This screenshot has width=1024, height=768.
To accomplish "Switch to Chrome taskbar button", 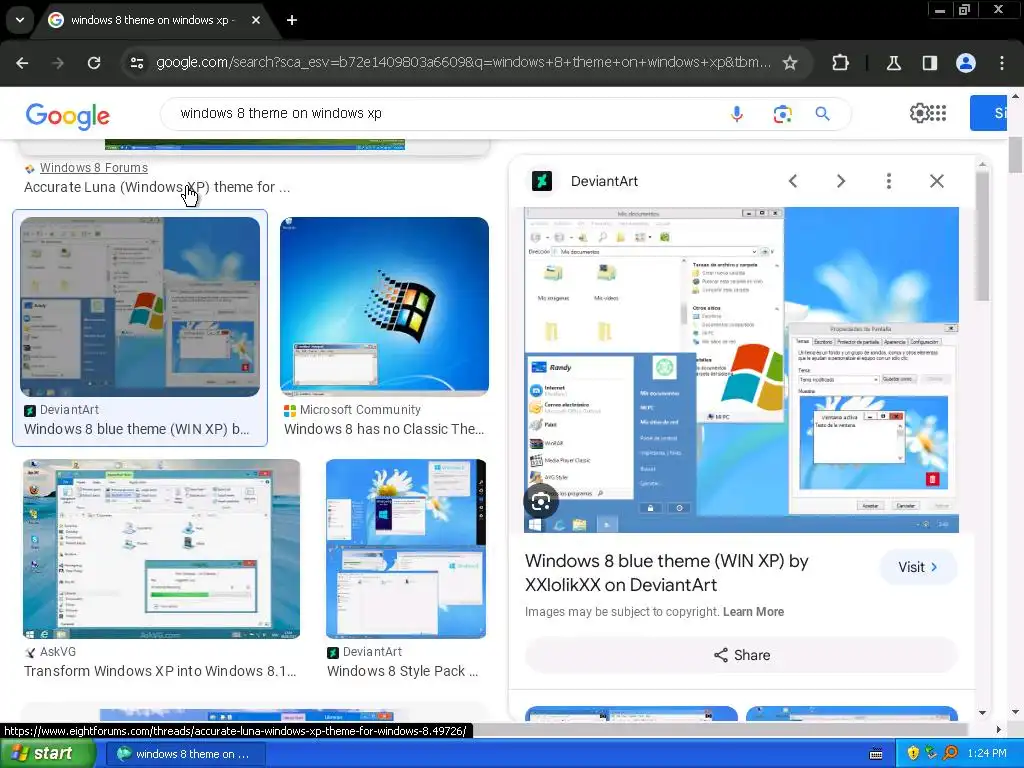I will [185, 754].
